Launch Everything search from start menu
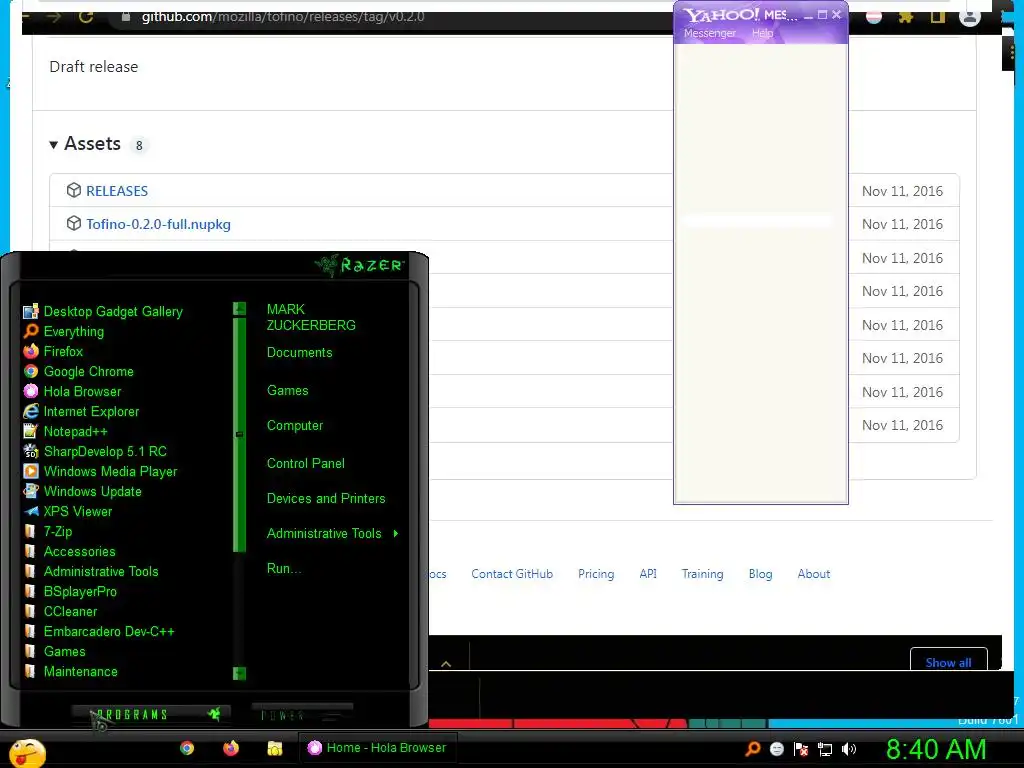 click(x=64, y=331)
